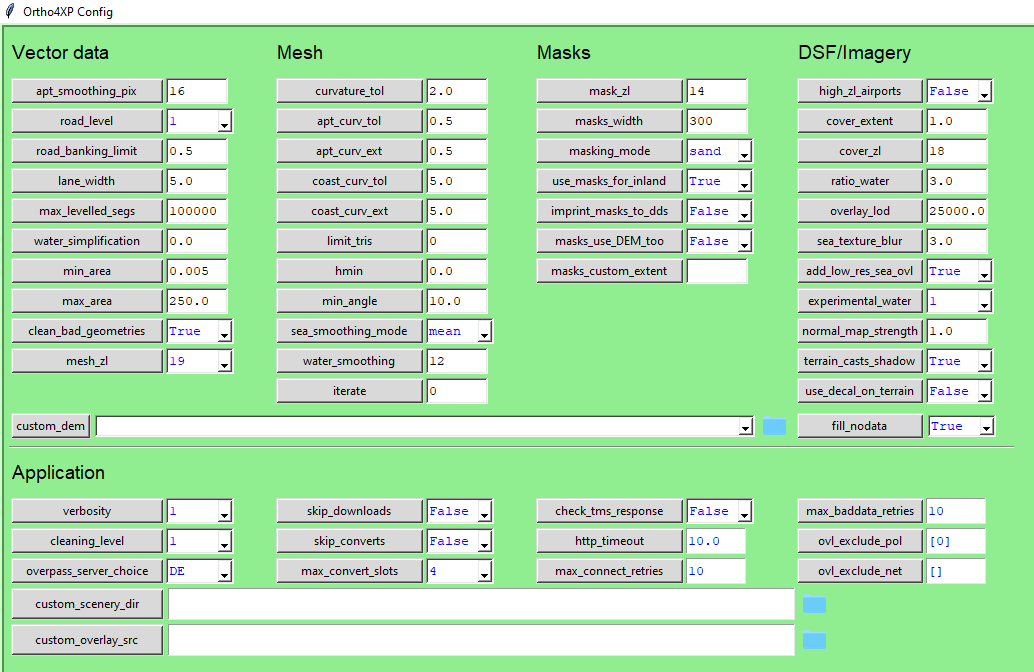
Task: Open the check_tms_response dropdown
Action: click(x=744, y=512)
